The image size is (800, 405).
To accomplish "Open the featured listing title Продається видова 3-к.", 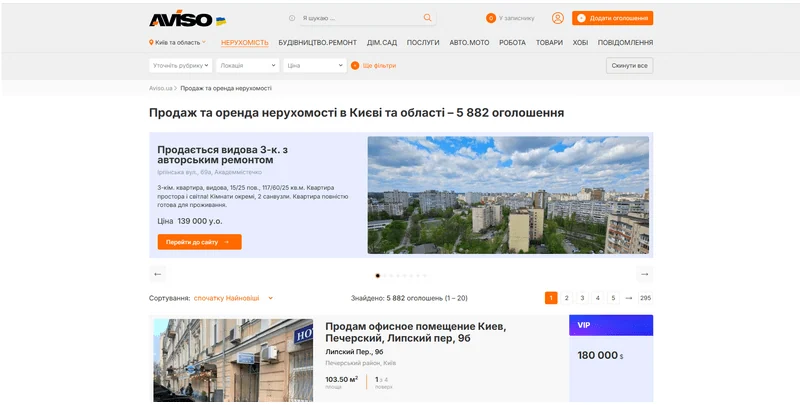I will tap(222, 155).
